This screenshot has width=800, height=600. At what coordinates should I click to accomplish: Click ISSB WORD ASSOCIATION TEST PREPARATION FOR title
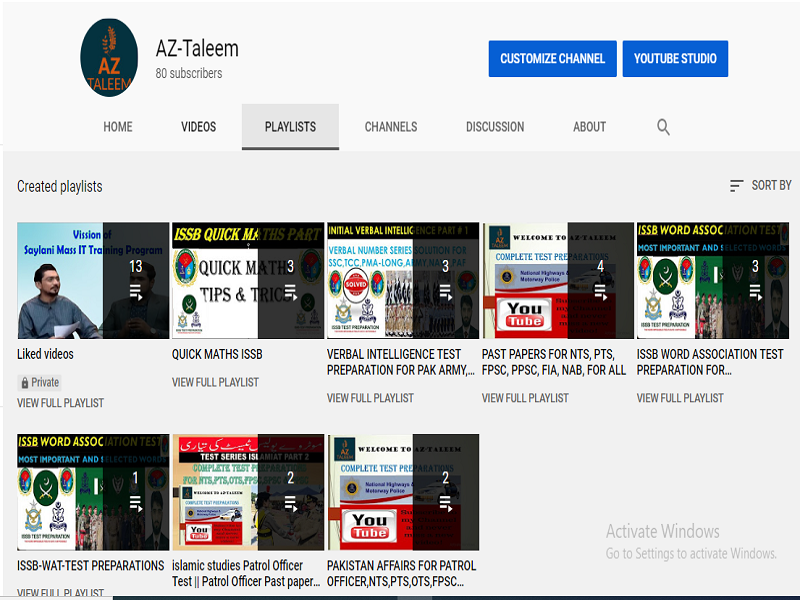(x=710, y=362)
